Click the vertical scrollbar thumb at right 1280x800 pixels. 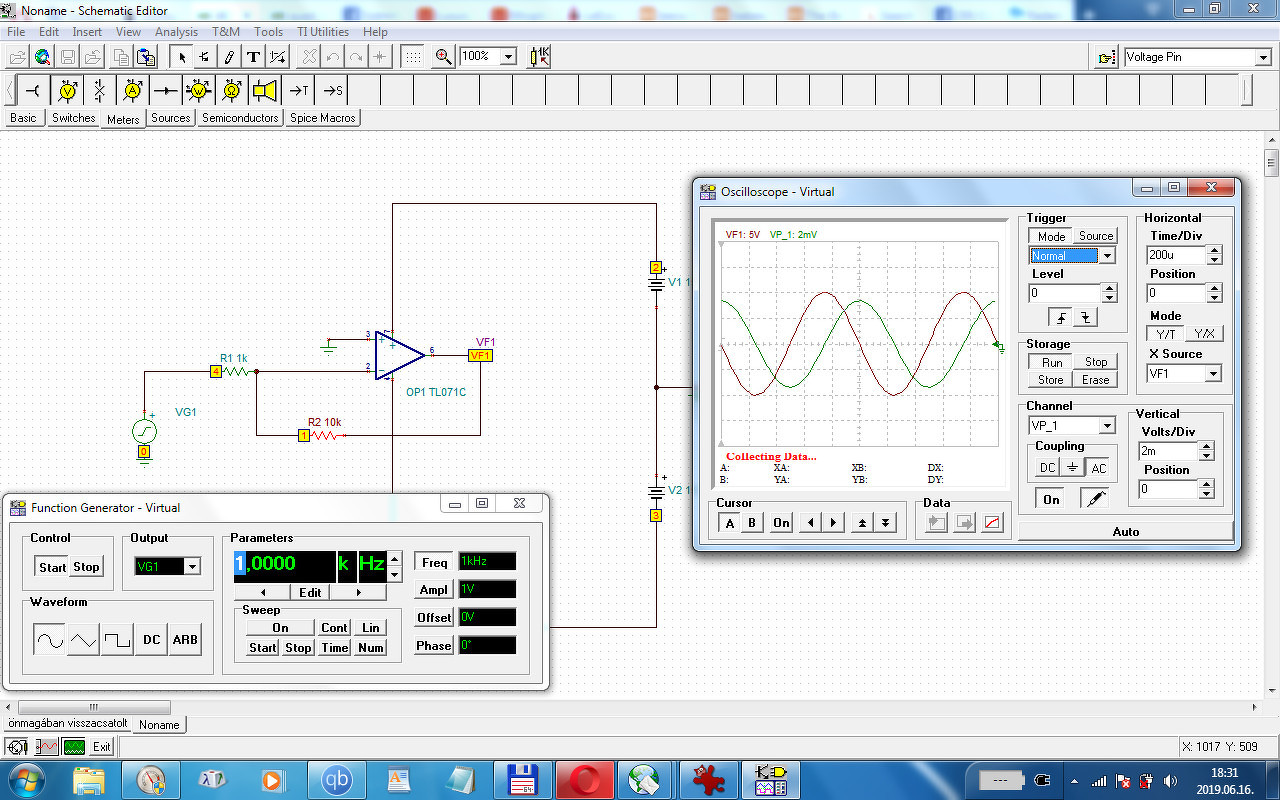[1272, 162]
